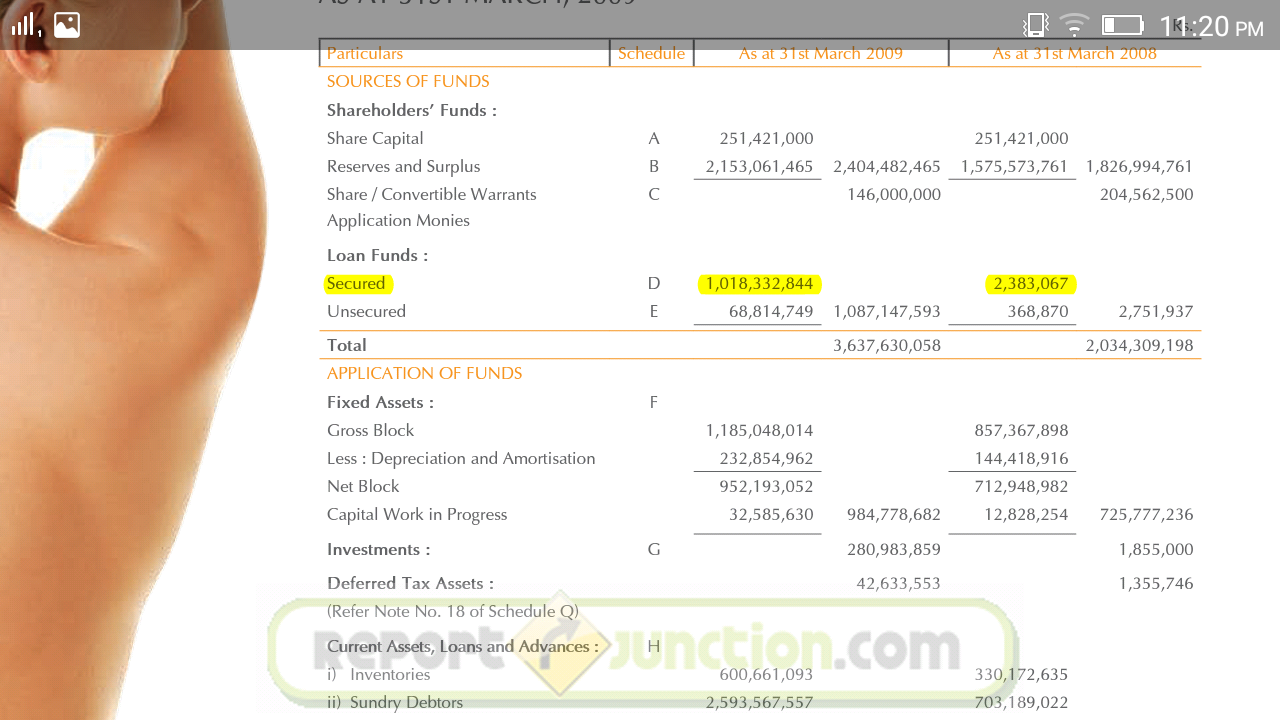Click investments value 1,855,000
The height and width of the screenshot is (720, 1280).
point(1156,549)
